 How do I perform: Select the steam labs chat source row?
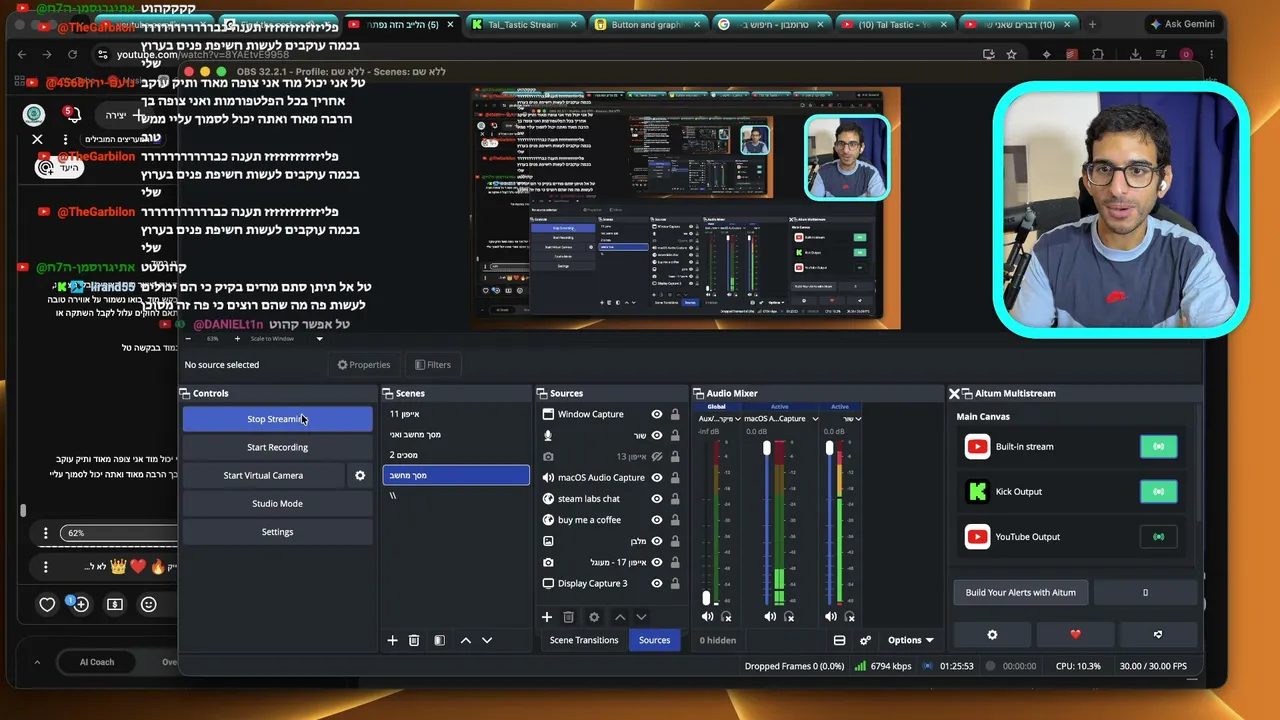[x=611, y=499]
